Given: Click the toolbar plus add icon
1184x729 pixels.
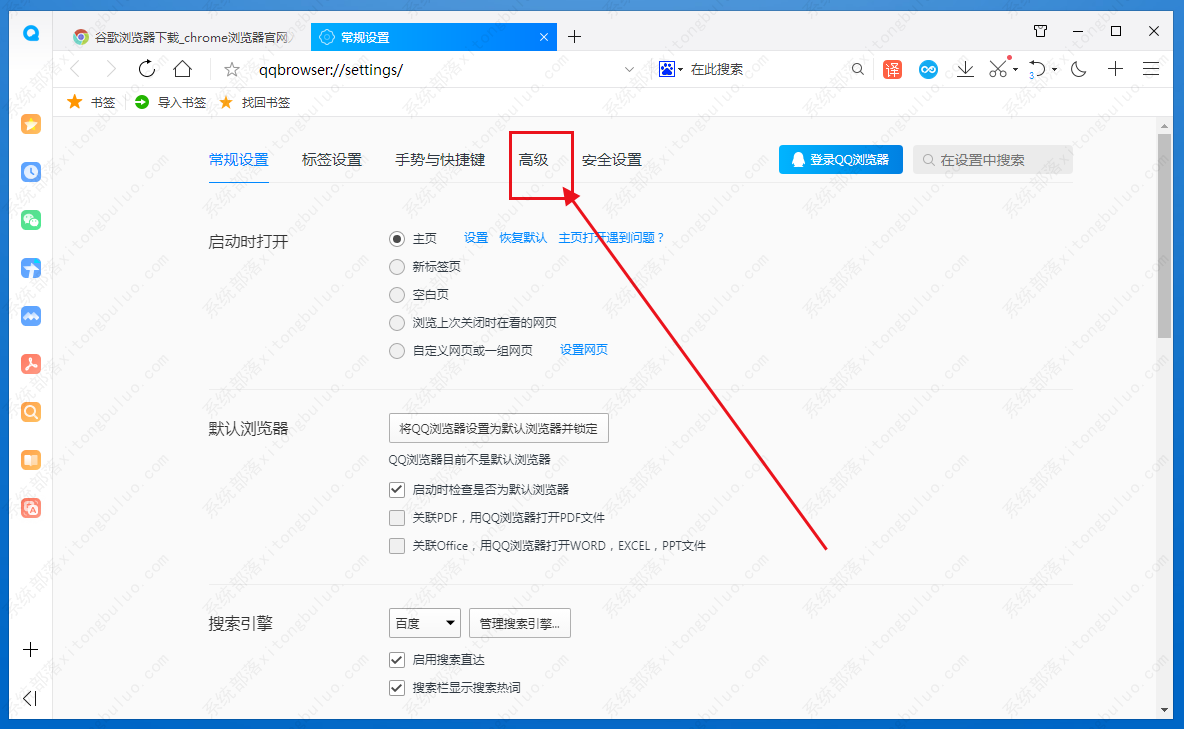Looking at the screenshot, I should tap(1115, 70).
